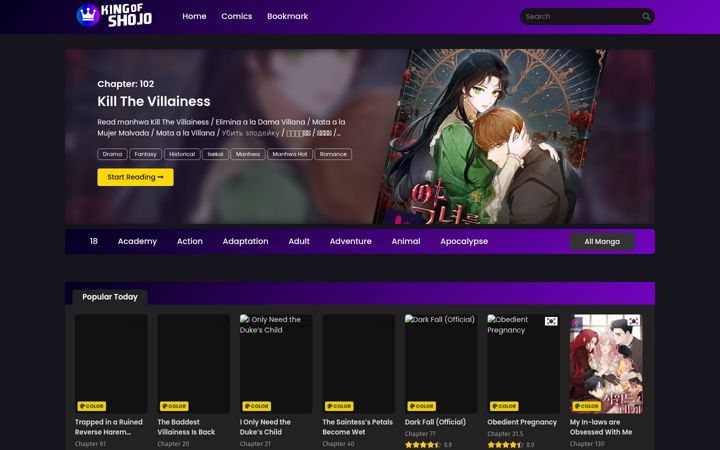This screenshot has width=720, height=450.
Task: Open the All Manga button
Action: (602, 242)
